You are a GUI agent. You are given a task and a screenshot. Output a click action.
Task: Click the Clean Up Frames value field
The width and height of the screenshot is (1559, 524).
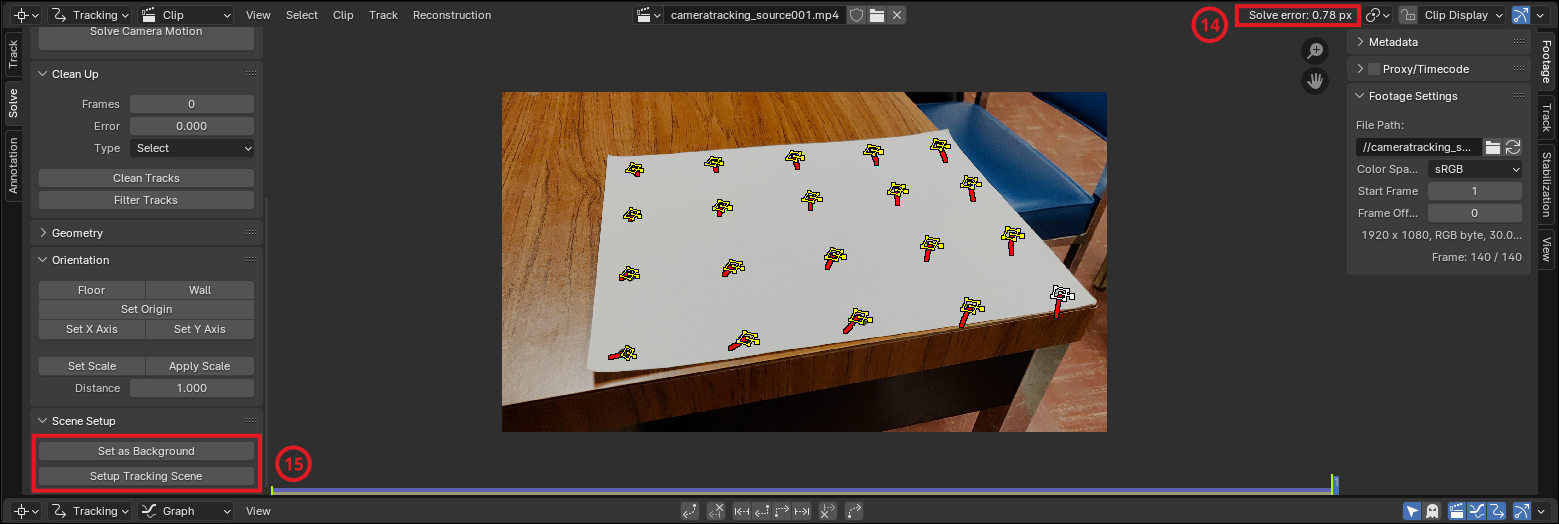point(192,104)
